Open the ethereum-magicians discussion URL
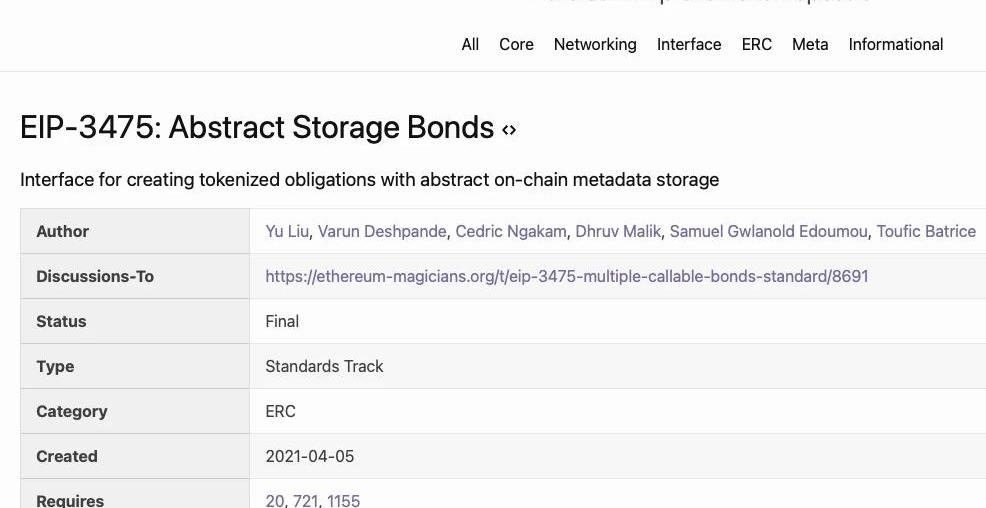The image size is (986, 508). click(x=566, y=276)
